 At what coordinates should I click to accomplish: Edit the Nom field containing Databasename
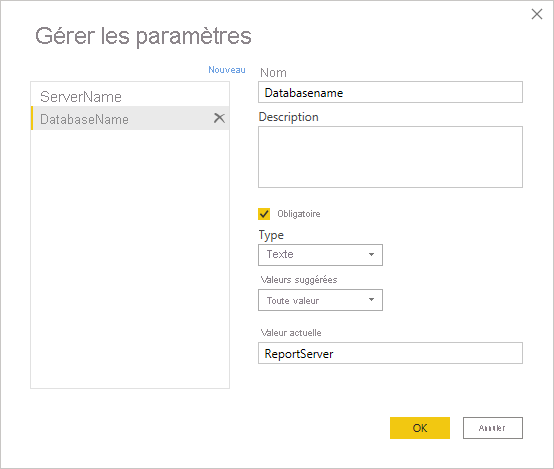(390, 93)
